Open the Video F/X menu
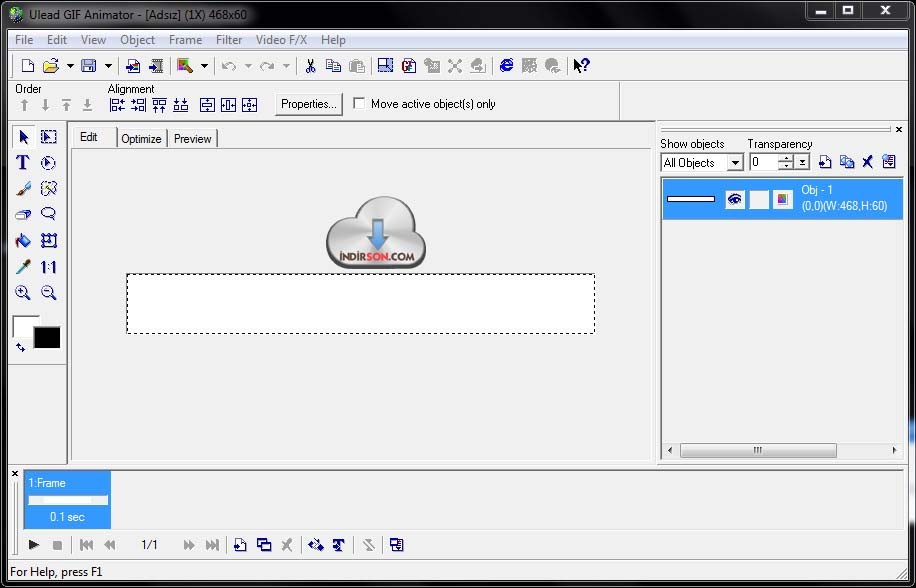Image resolution: width=916 pixels, height=588 pixels. tap(281, 40)
